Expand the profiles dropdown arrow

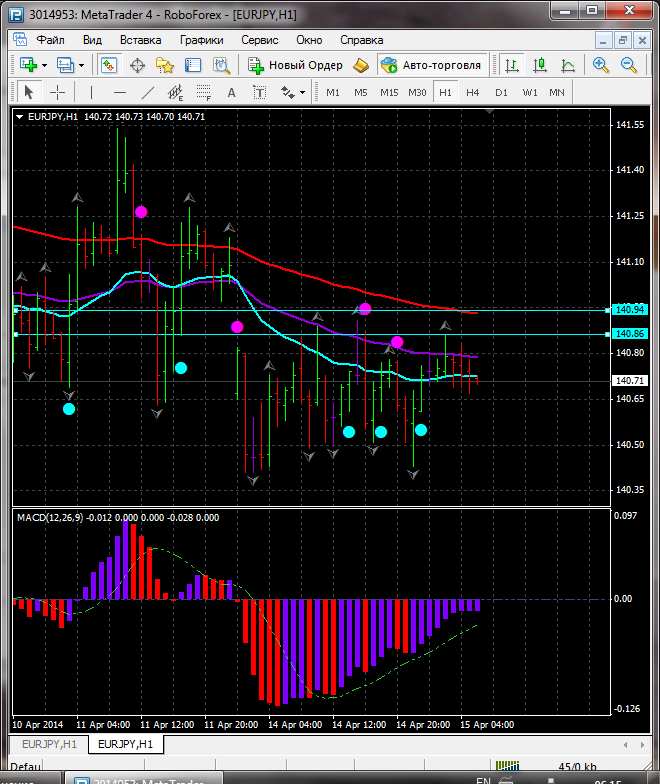pos(82,65)
